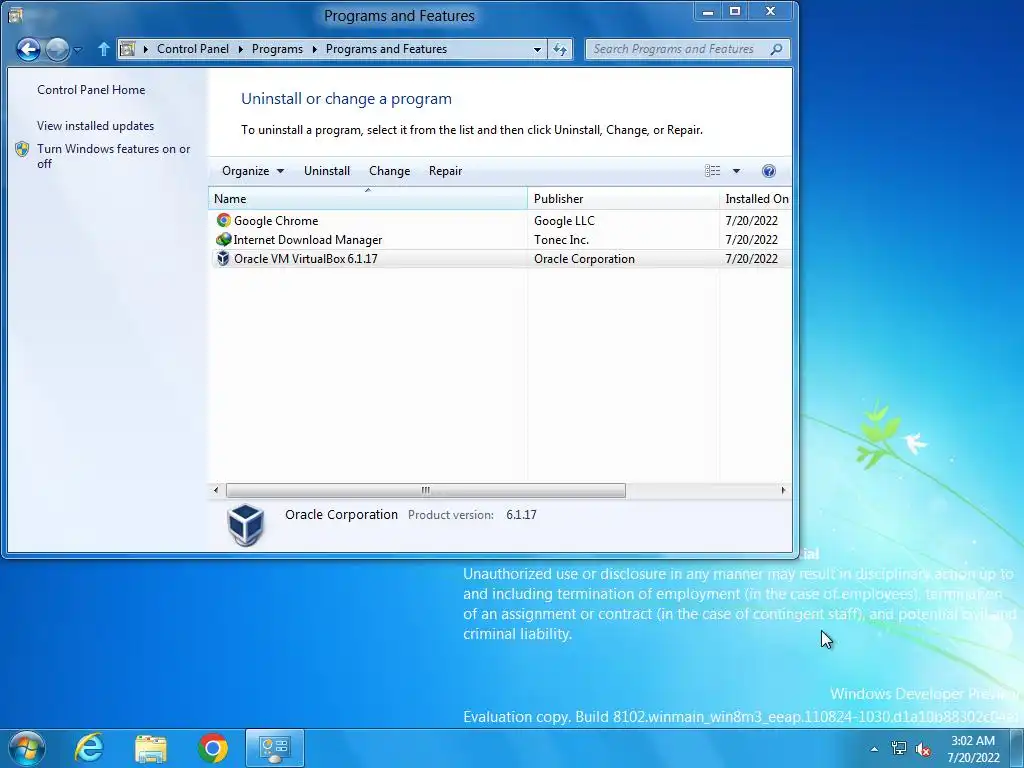The width and height of the screenshot is (1024, 768).
Task: Open the Organize menu
Action: 253,170
